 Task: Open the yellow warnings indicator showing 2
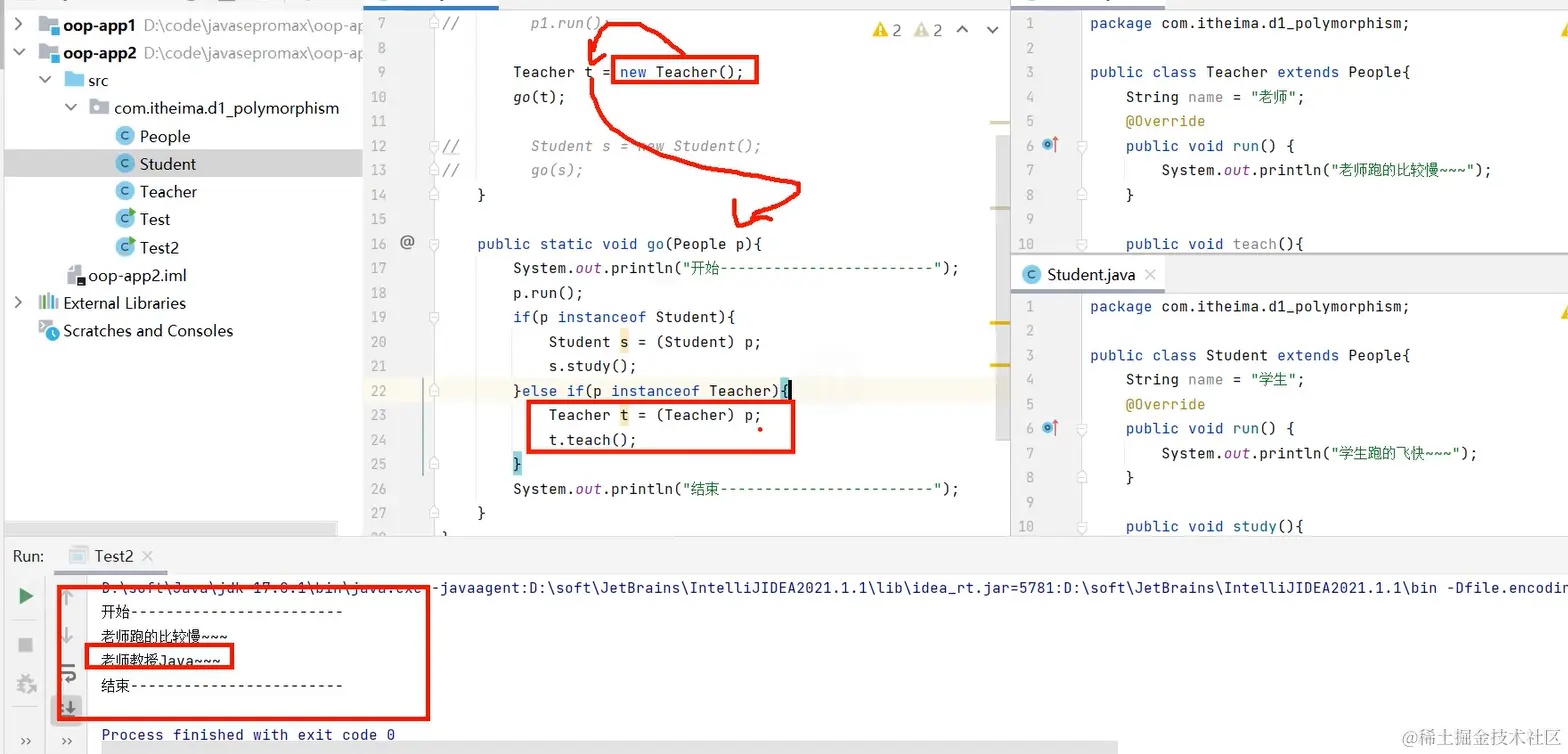[x=887, y=30]
